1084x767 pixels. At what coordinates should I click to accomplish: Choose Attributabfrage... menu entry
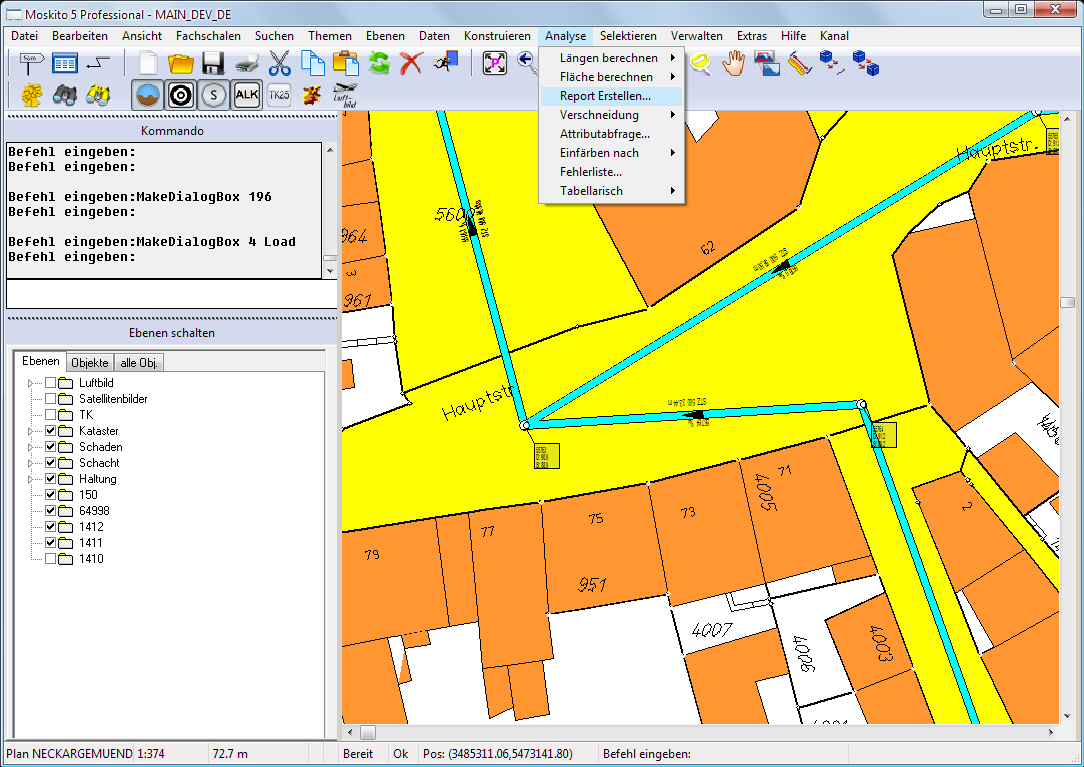[611, 134]
